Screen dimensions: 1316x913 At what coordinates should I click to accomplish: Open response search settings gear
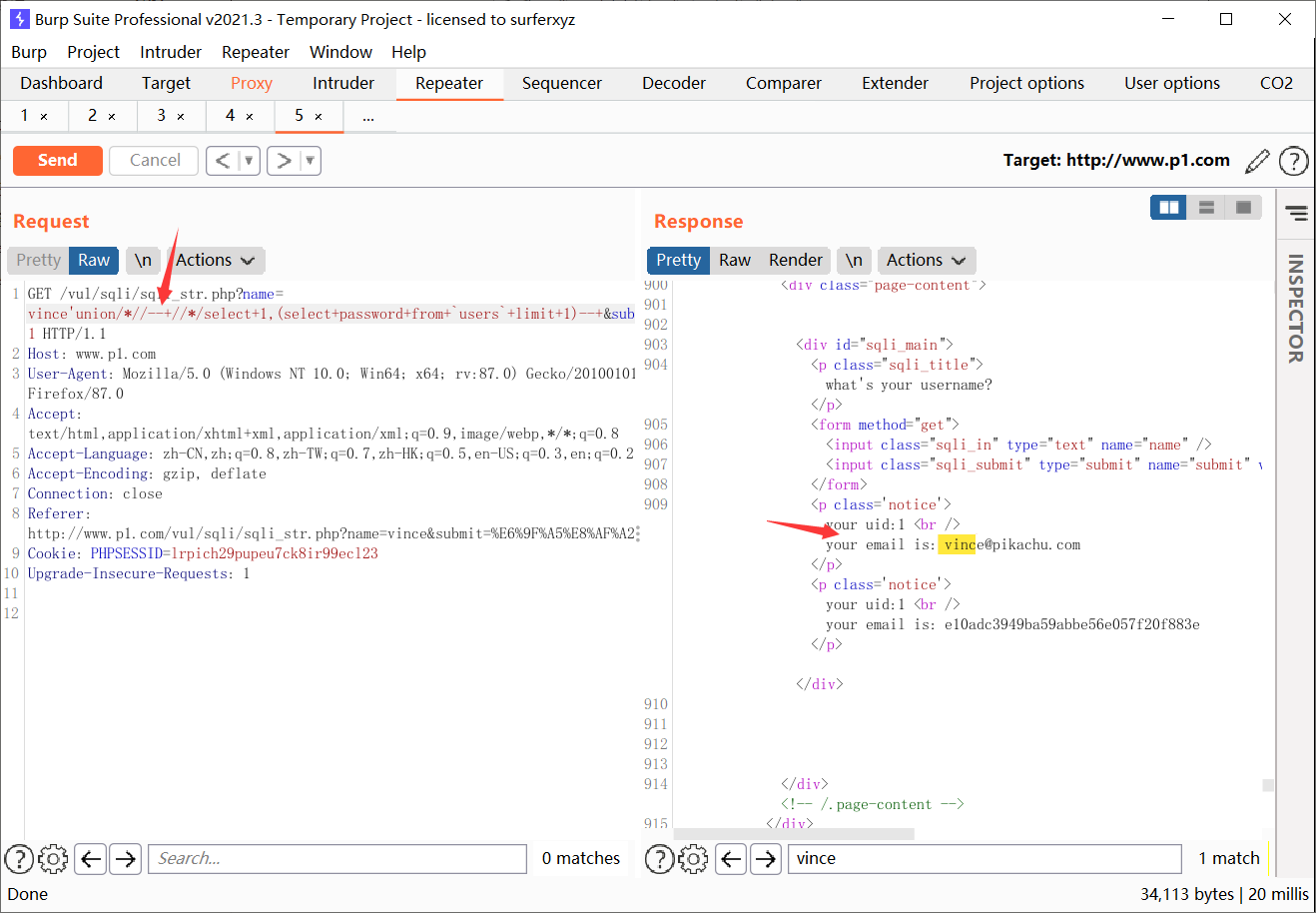click(693, 858)
